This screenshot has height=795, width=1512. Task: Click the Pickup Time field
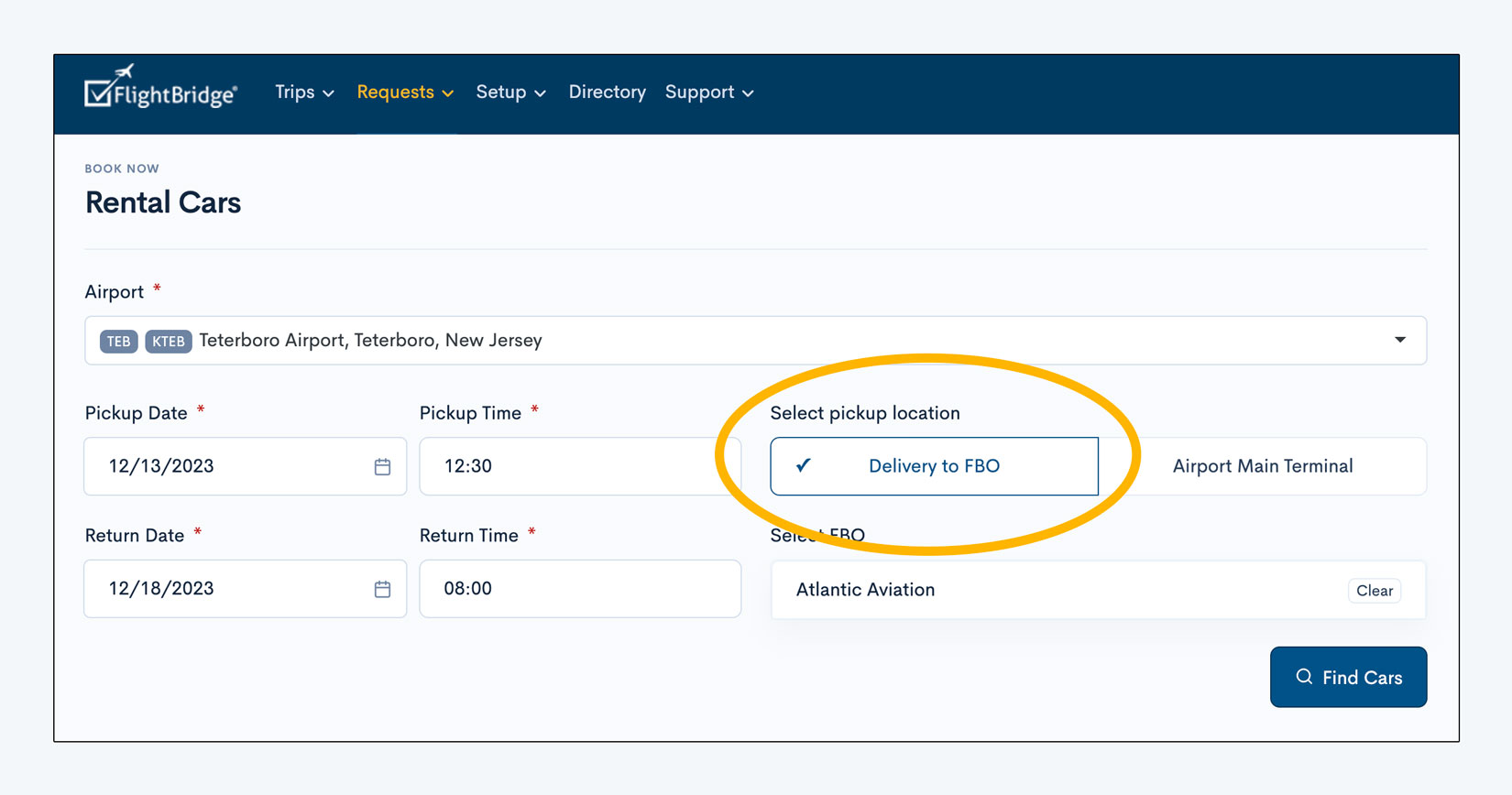click(579, 466)
